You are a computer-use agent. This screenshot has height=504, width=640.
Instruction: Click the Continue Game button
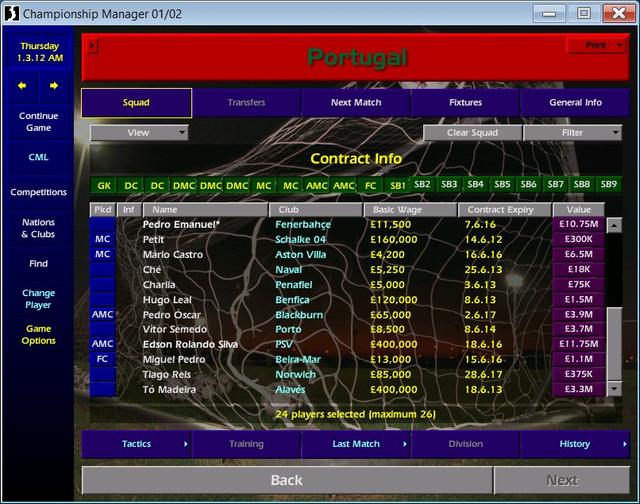click(x=39, y=122)
